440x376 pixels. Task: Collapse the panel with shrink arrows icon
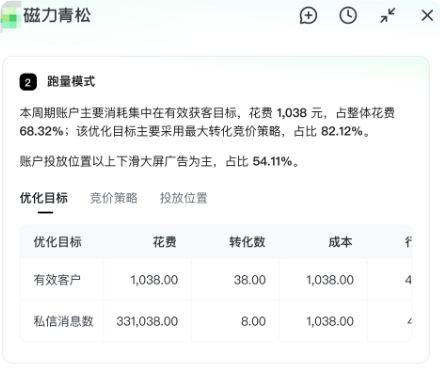387,16
